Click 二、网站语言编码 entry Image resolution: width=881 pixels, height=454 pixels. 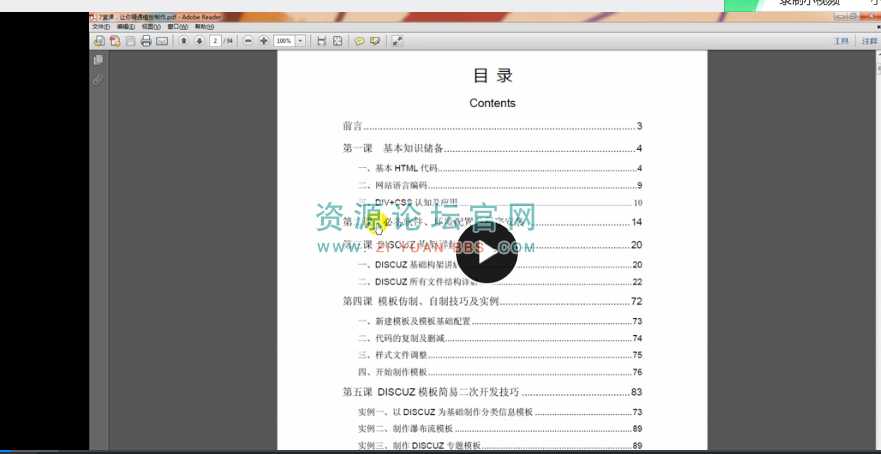500,185
